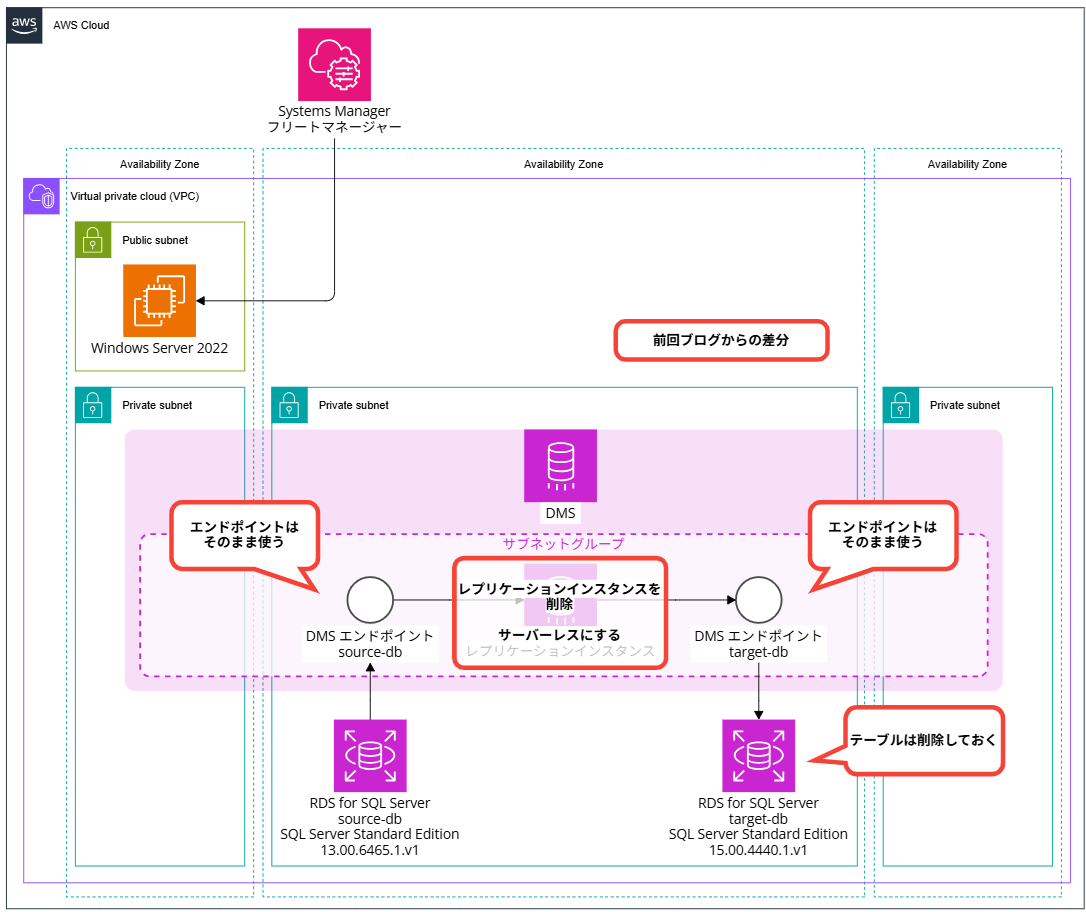Screen dimensions: 1086x912
Task: Click the "AWS Cloud" label
Action: (x=81, y=25)
